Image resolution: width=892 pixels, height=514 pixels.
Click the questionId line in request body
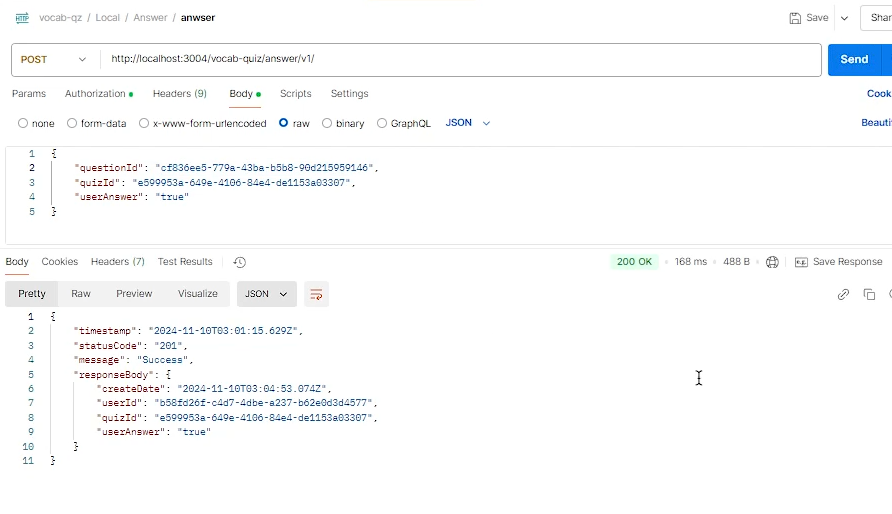point(226,168)
